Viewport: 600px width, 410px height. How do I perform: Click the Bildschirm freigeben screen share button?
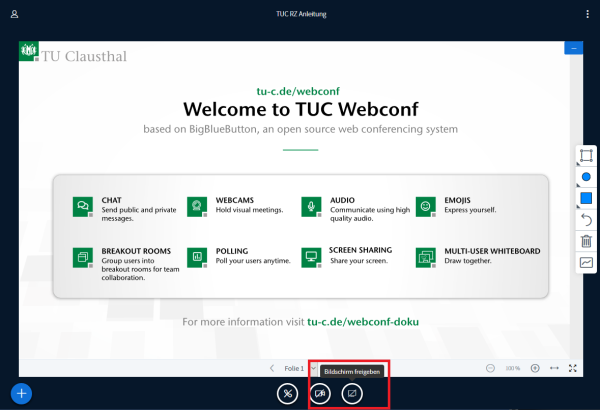point(352,393)
